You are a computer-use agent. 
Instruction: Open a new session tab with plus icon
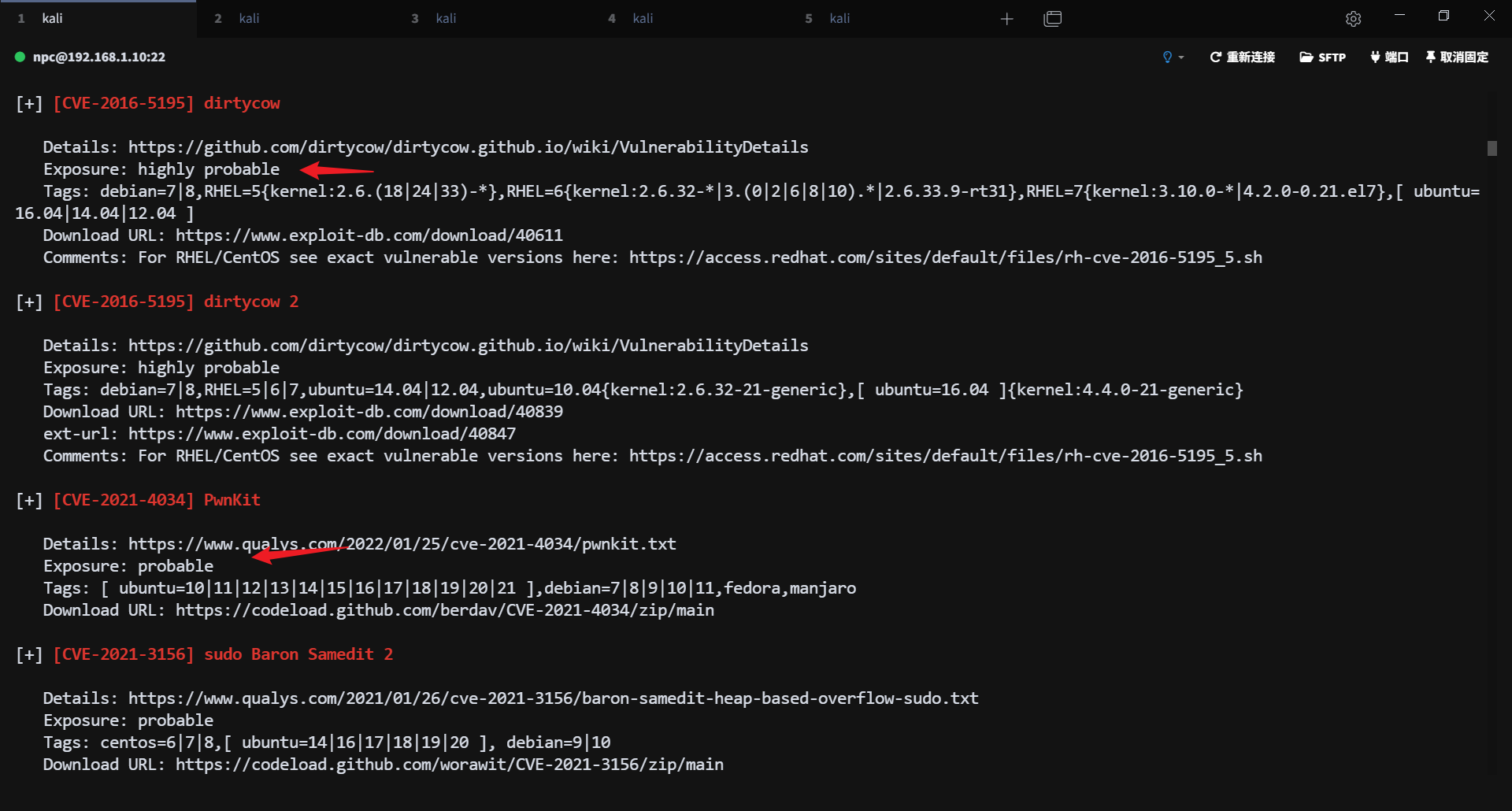pyautogui.click(x=1006, y=19)
